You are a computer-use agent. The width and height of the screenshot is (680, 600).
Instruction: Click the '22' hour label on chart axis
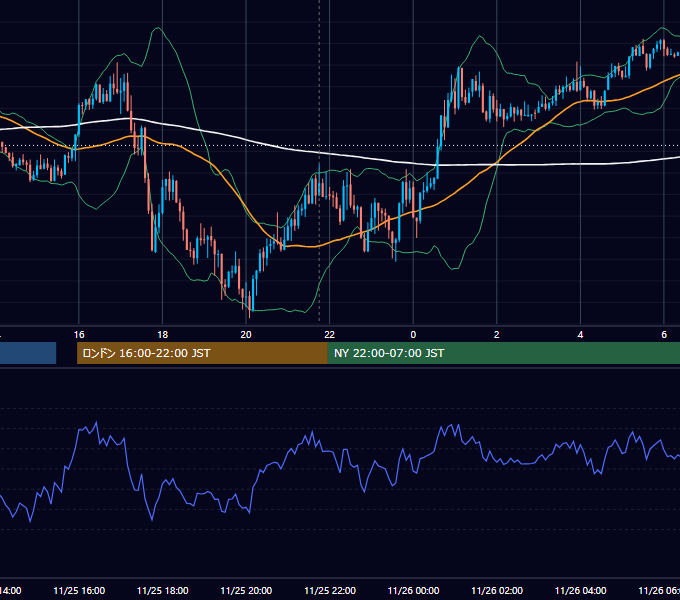tap(330, 335)
